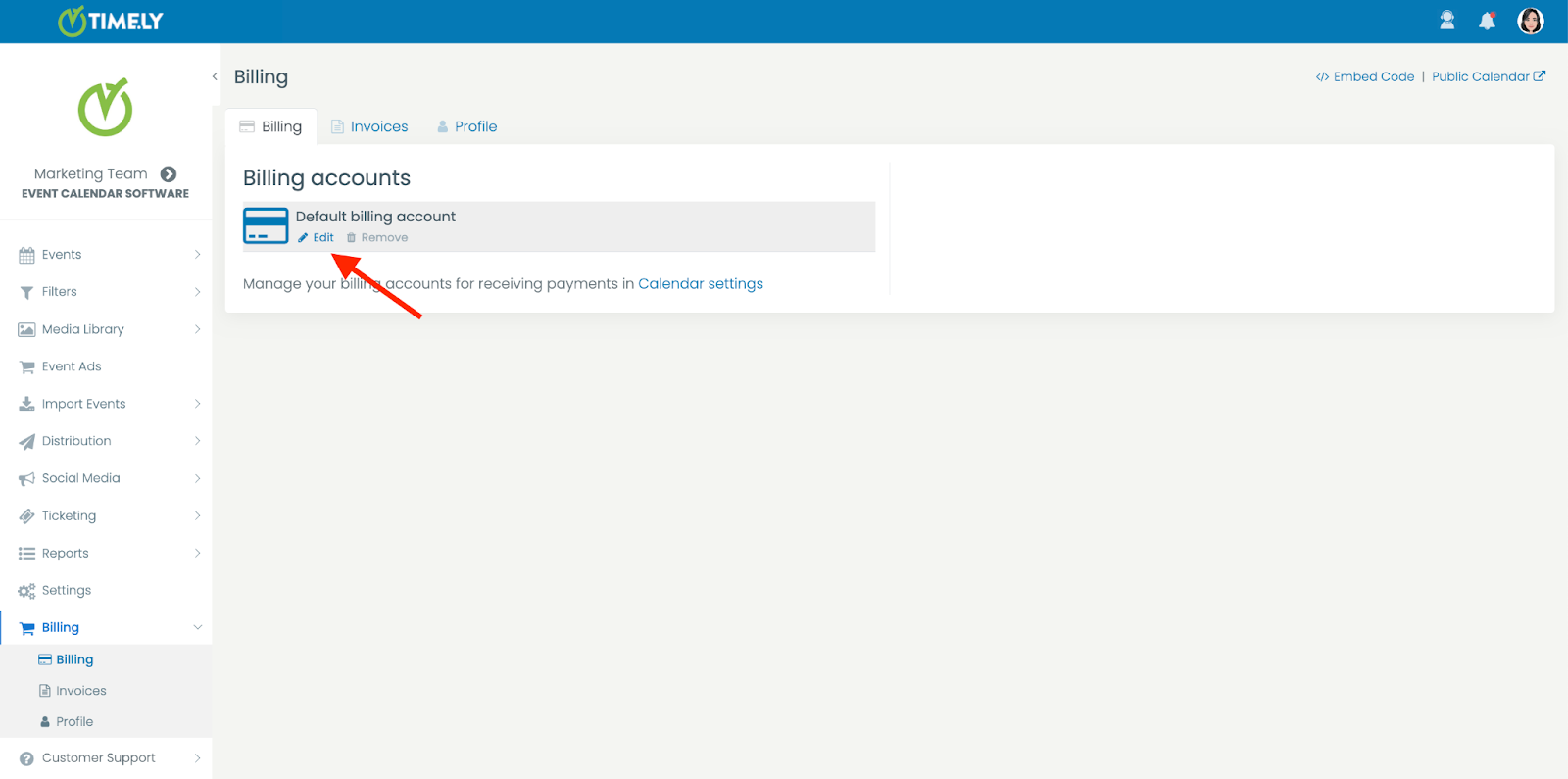Click the green Timely checkmark sidebar logo
Screen dimensions: 1568x779
coord(105,107)
